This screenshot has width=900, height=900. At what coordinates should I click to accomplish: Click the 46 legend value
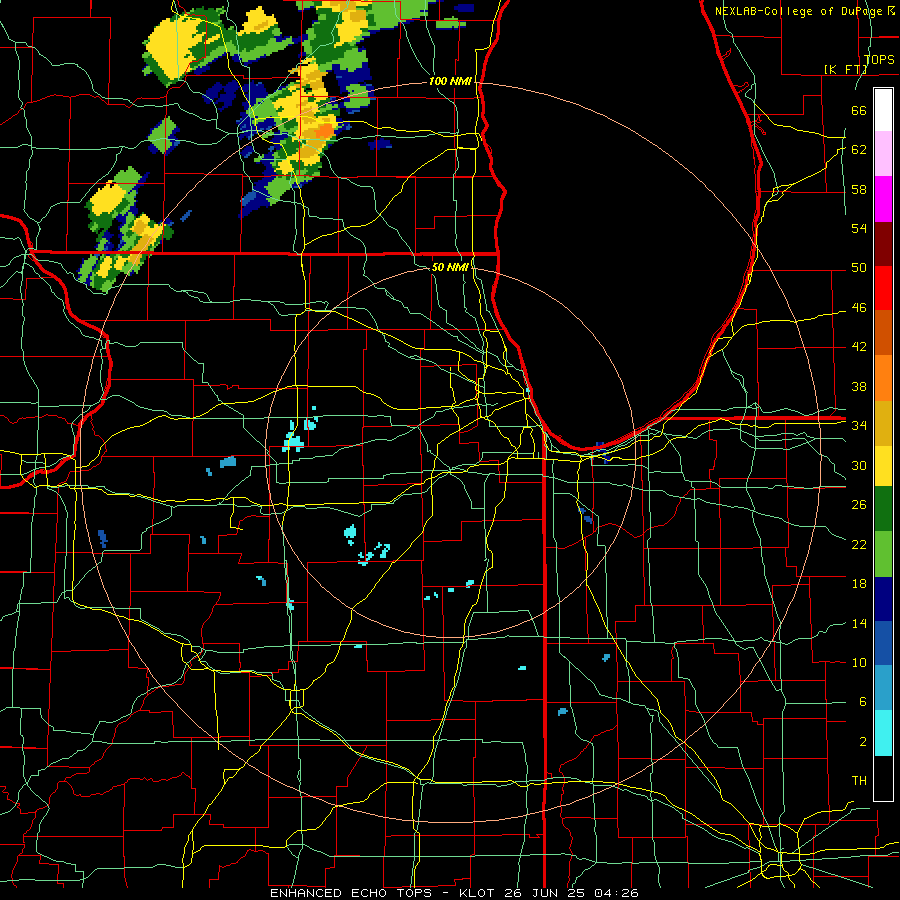click(x=859, y=308)
